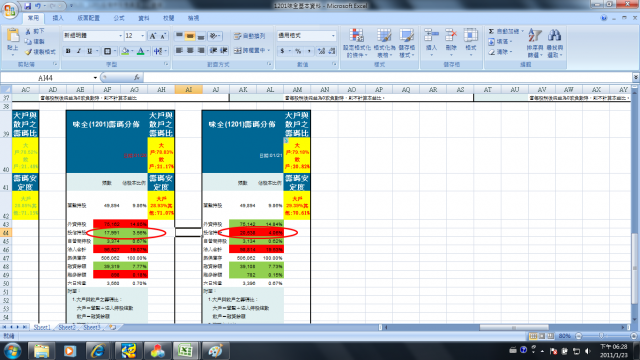Expand the merge and center arrow
The height and width of the screenshot is (360, 640).
[x=269, y=50]
